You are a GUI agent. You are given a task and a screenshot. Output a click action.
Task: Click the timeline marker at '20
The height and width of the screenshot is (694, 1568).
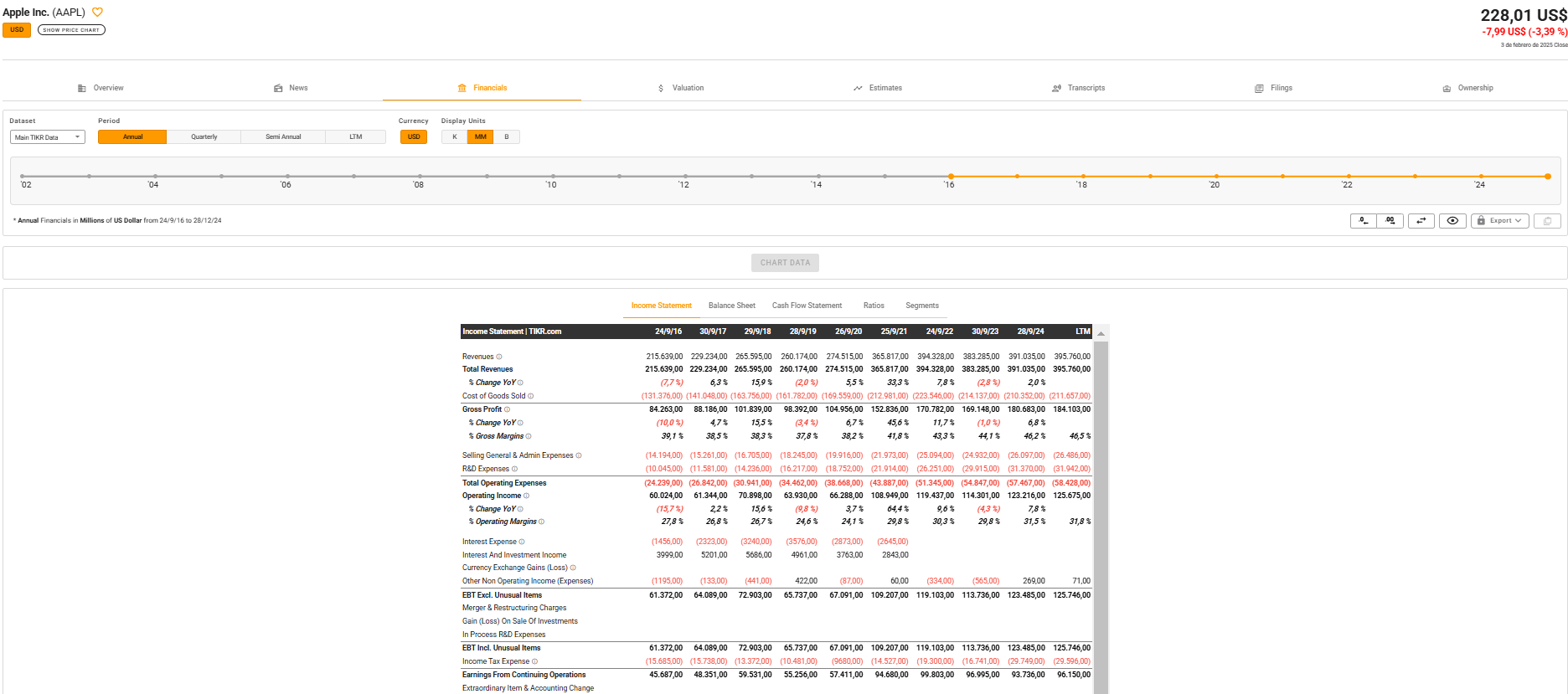click(1216, 177)
